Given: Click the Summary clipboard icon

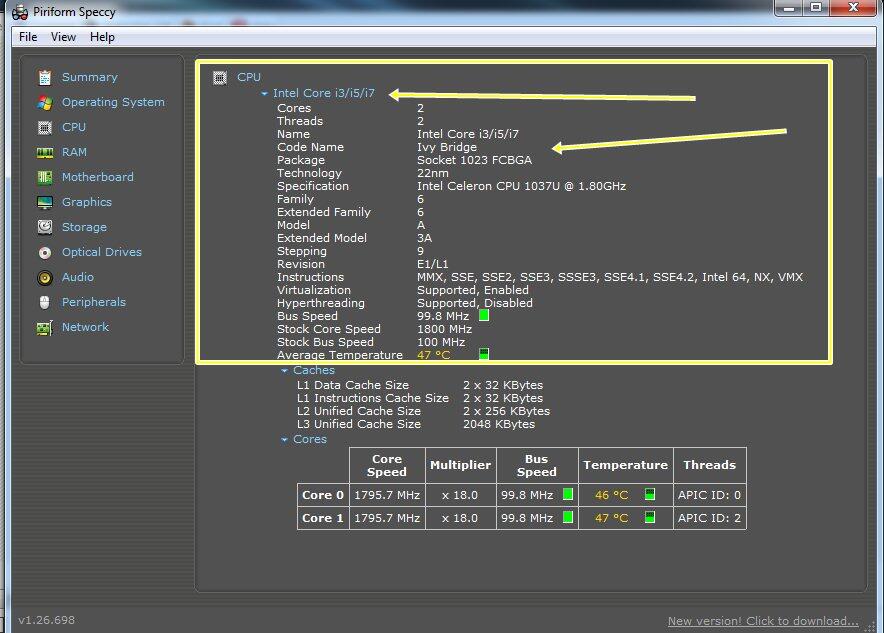Looking at the screenshot, I should pyautogui.click(x=45, y=77).
